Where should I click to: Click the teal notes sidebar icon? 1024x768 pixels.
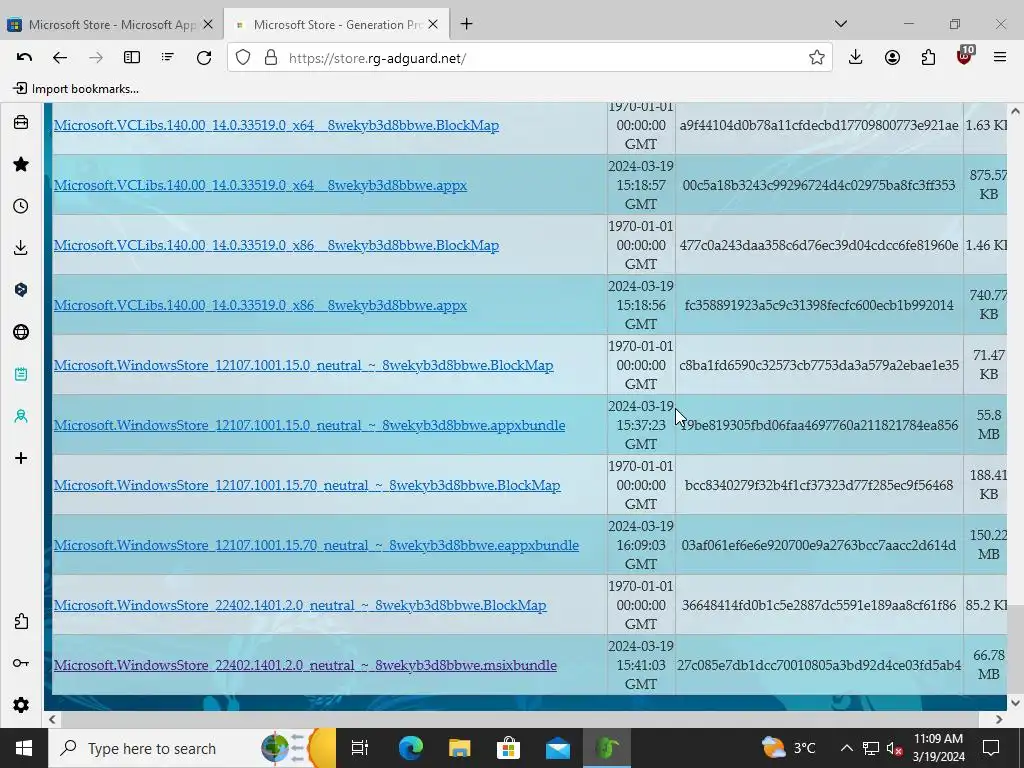[21, 374]
